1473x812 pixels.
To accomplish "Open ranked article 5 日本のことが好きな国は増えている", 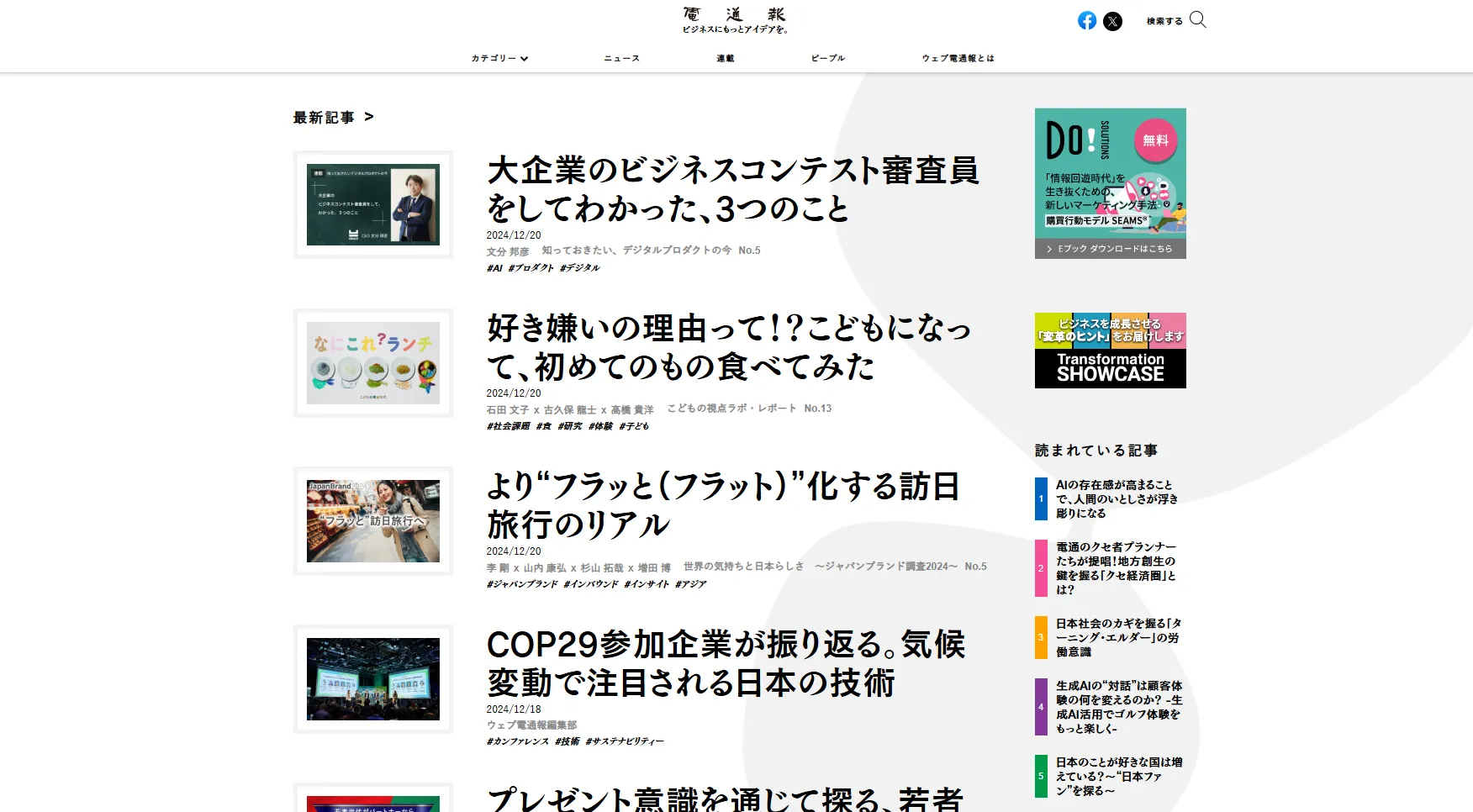I will [1110, 777].
